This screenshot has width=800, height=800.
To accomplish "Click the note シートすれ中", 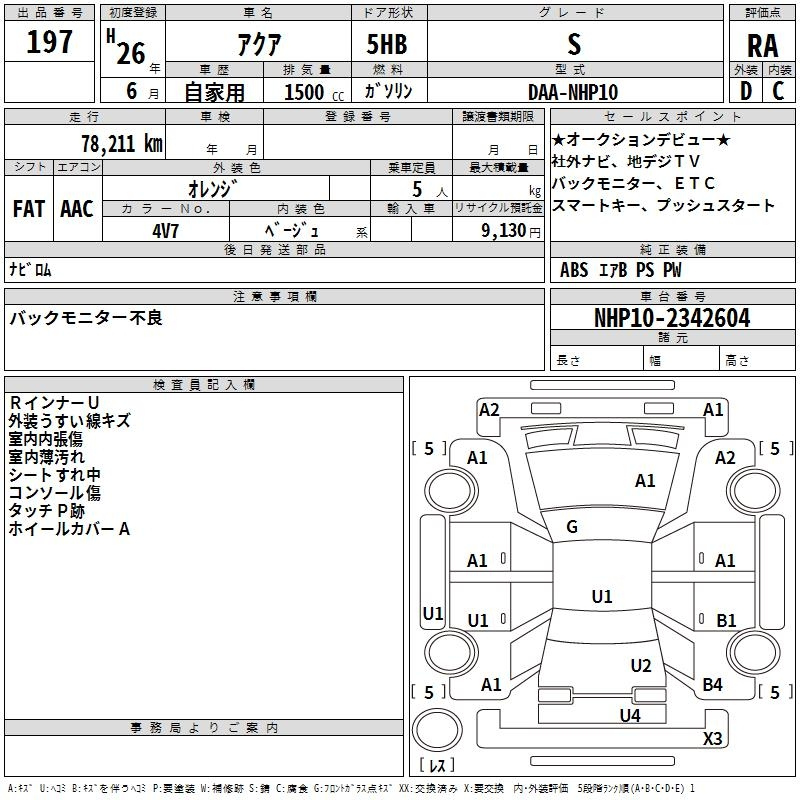I will (x=54, y=474).
